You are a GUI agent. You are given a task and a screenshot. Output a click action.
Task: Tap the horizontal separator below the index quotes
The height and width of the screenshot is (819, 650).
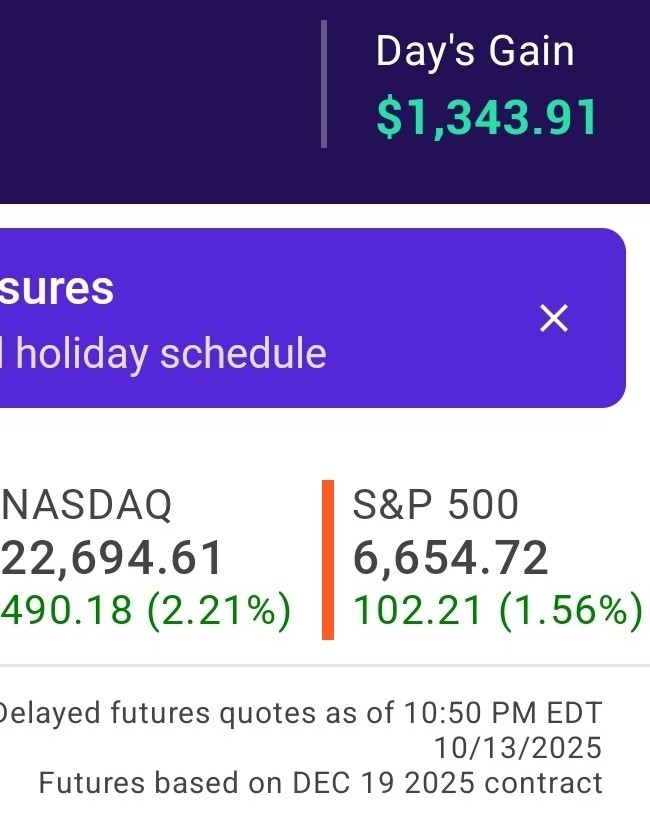[325, 665]
